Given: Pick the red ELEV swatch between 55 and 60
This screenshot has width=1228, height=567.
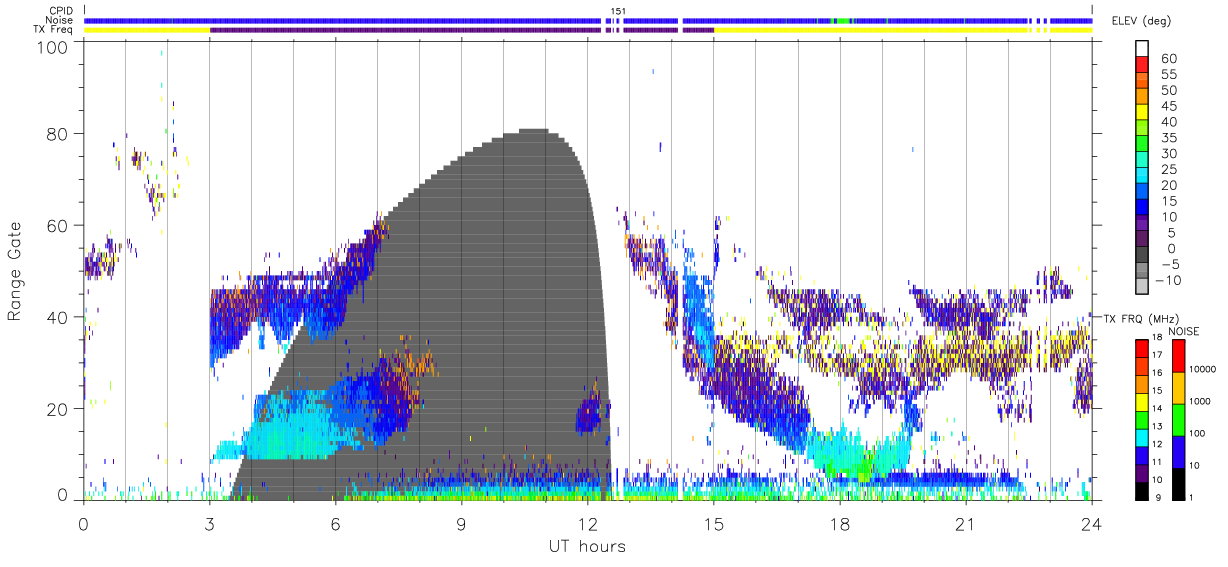Looking at the screenshot, I should [1143, 64].
